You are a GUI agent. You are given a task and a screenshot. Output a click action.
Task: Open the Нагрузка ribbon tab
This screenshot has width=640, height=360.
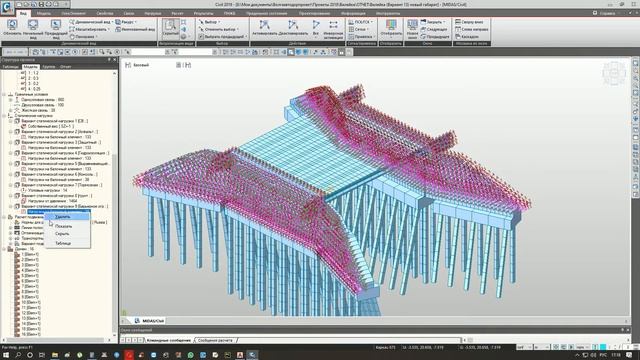pyautogui.click(x=153, y=13)
